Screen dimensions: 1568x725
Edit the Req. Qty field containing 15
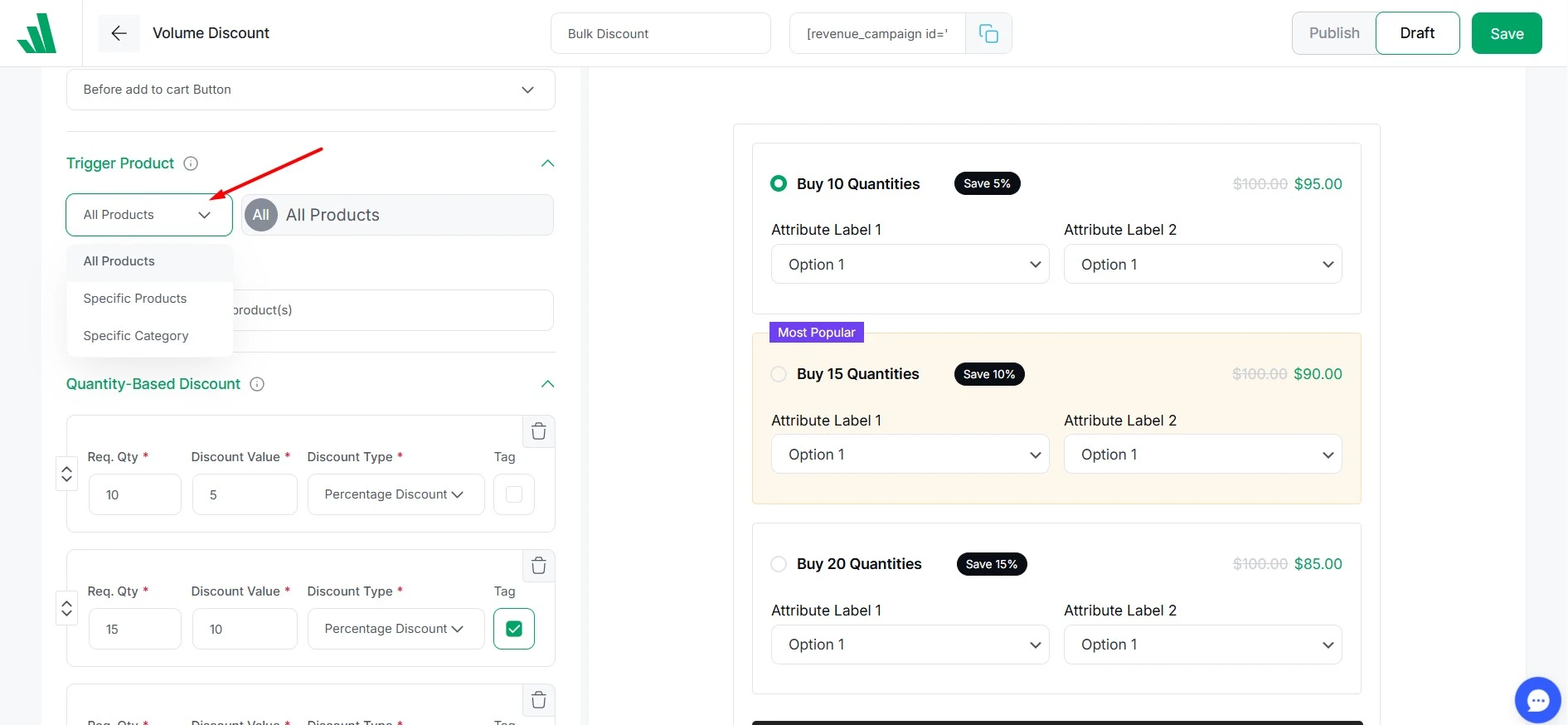[x=135, y=629]
